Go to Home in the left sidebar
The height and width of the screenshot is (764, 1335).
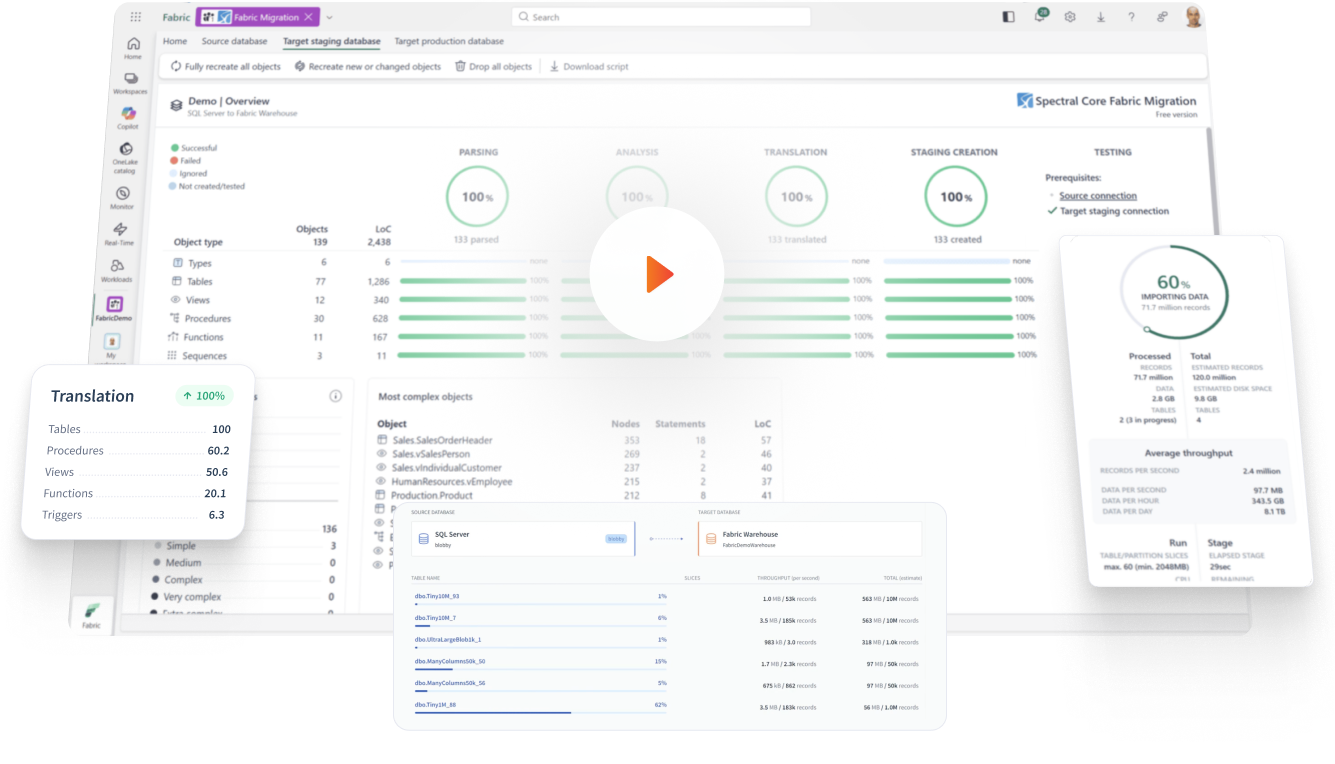[x=133, y=48]
